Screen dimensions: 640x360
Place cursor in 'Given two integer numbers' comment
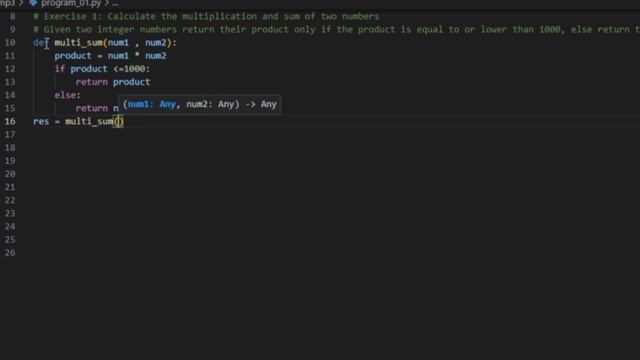point(336,29)
